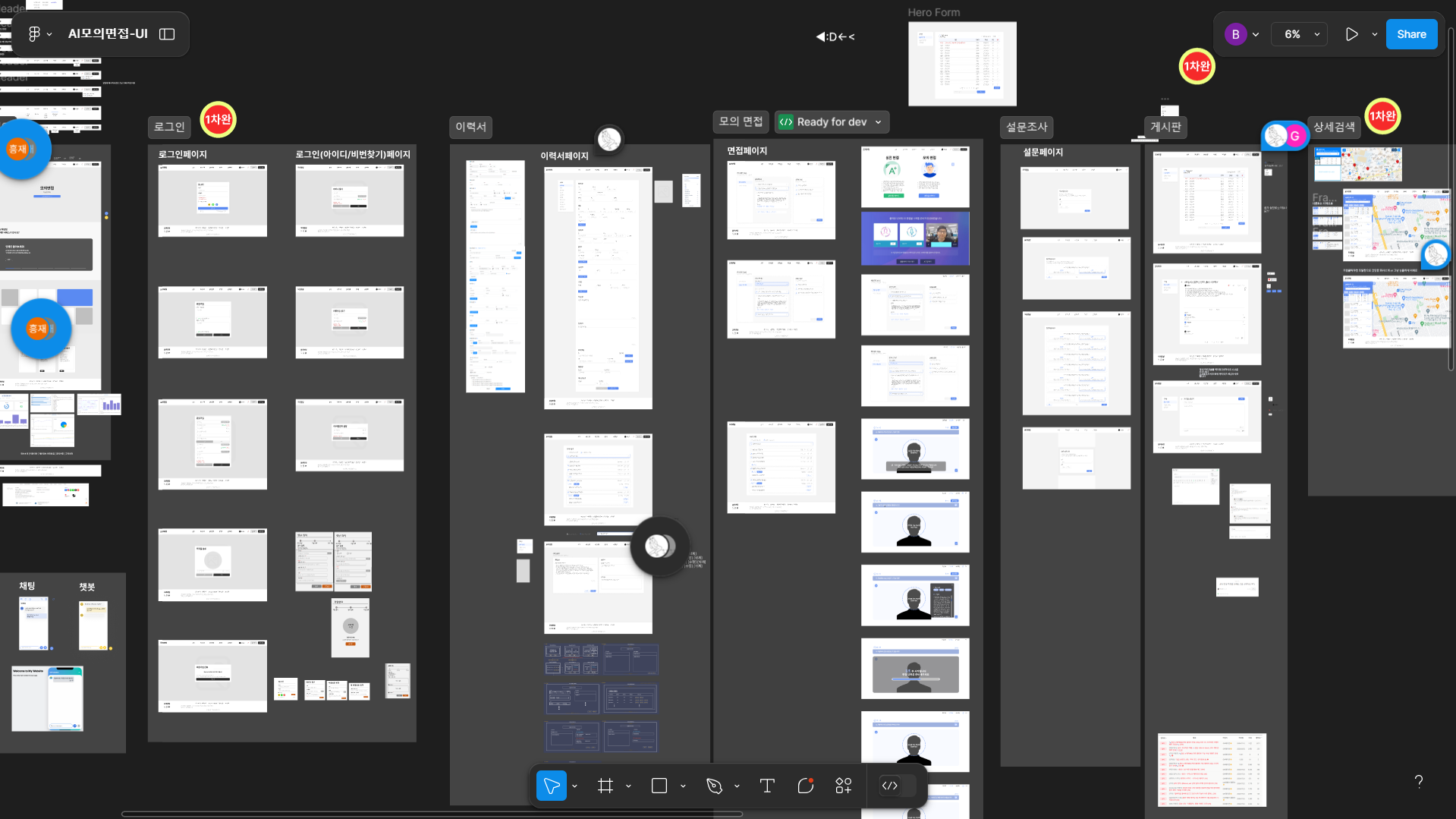This screenshot has width=1456, height=819.
Task: Click the Hero Form frame thumbnail
Action: point(962,64)
